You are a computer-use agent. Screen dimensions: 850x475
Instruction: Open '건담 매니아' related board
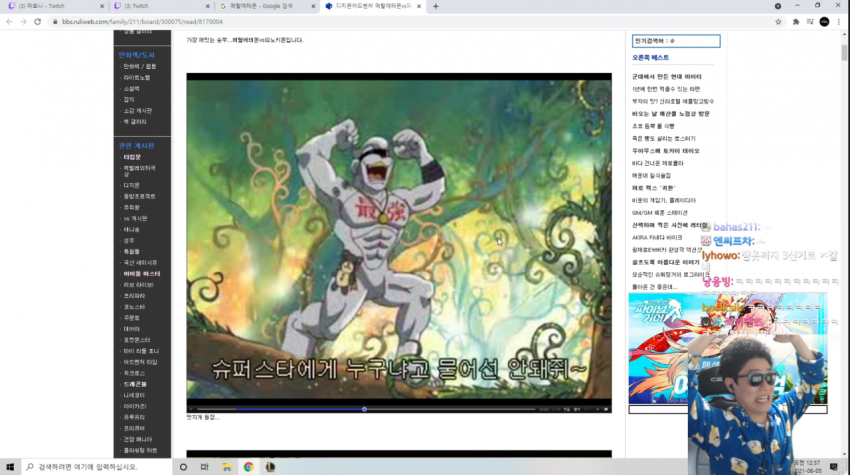point(138,439)
